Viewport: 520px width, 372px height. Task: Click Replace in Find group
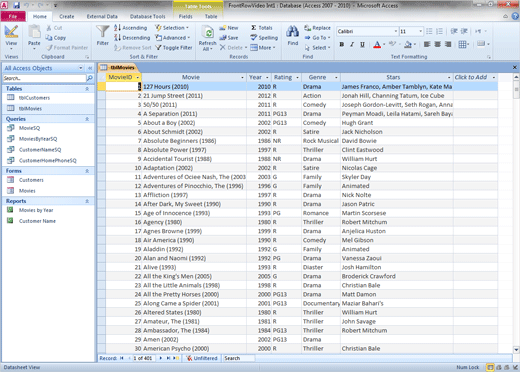tap(317, 28)
